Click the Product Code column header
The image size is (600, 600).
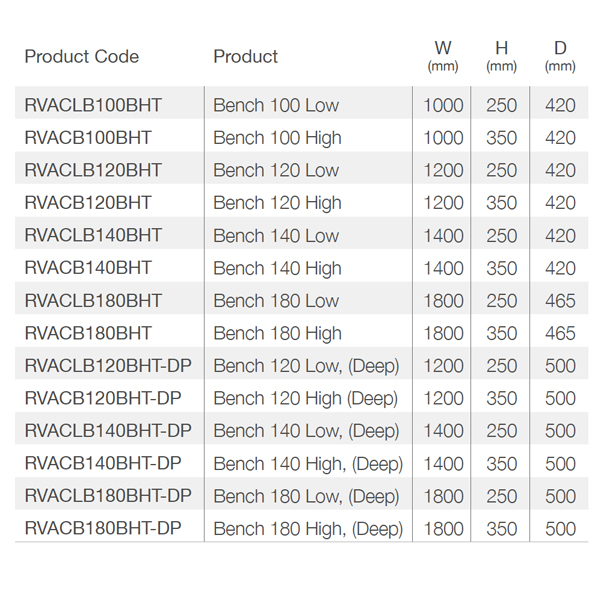click(81, 56)
